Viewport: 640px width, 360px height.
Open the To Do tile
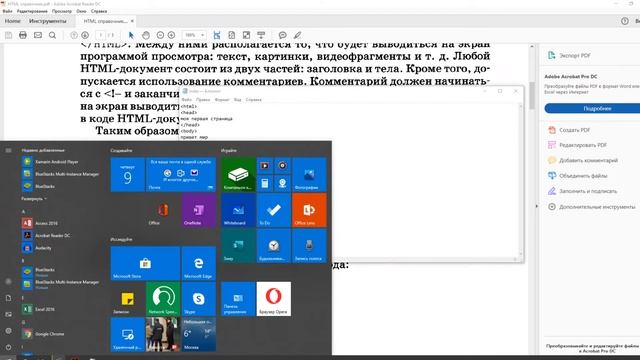274,210
